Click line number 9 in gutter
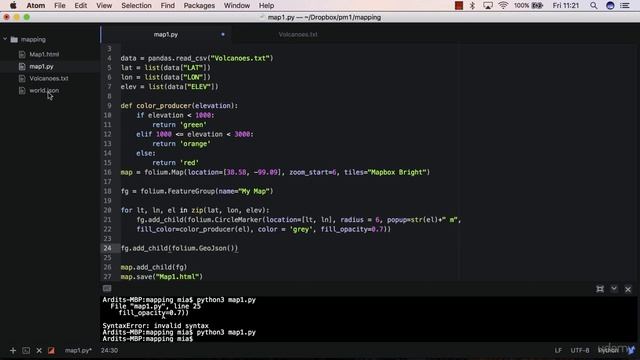 (109, 106)
